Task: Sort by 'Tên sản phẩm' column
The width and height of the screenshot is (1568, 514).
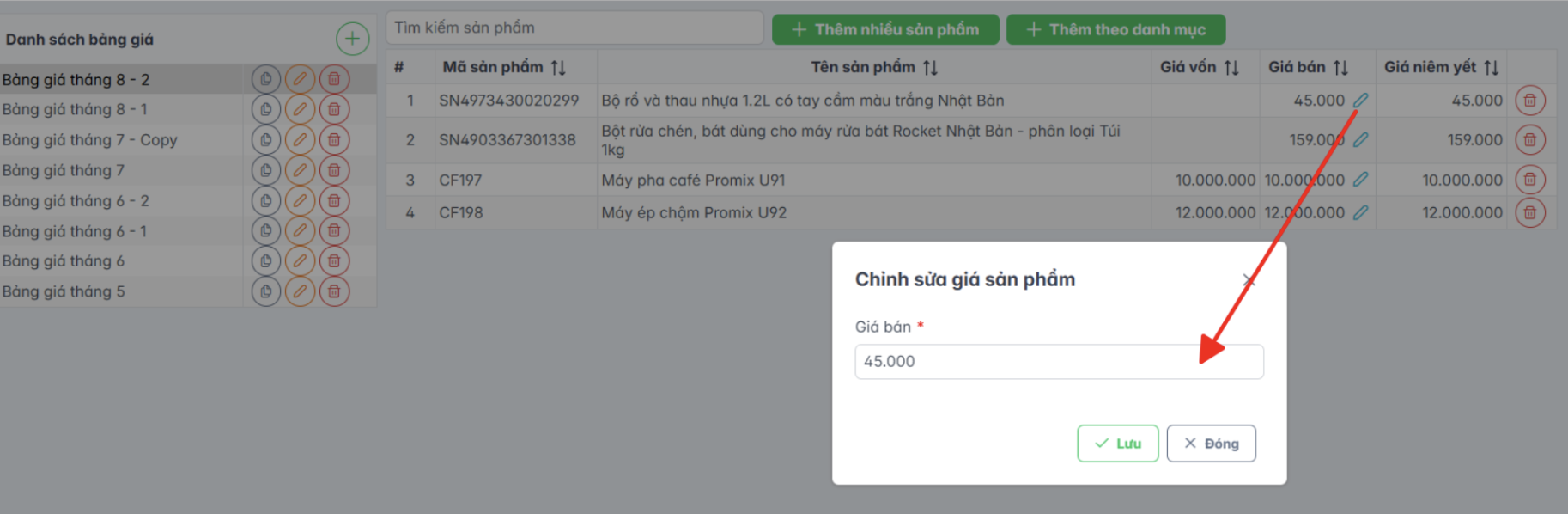Action: [930, 67]
